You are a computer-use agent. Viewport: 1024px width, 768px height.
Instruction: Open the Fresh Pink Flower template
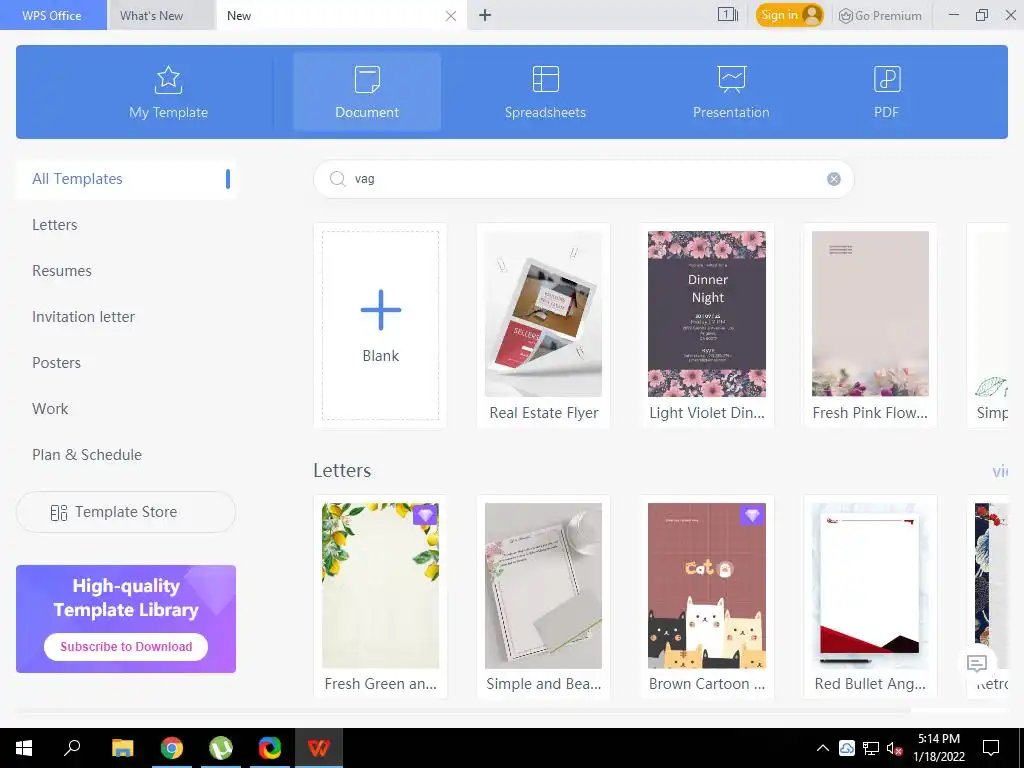[870, 326]
